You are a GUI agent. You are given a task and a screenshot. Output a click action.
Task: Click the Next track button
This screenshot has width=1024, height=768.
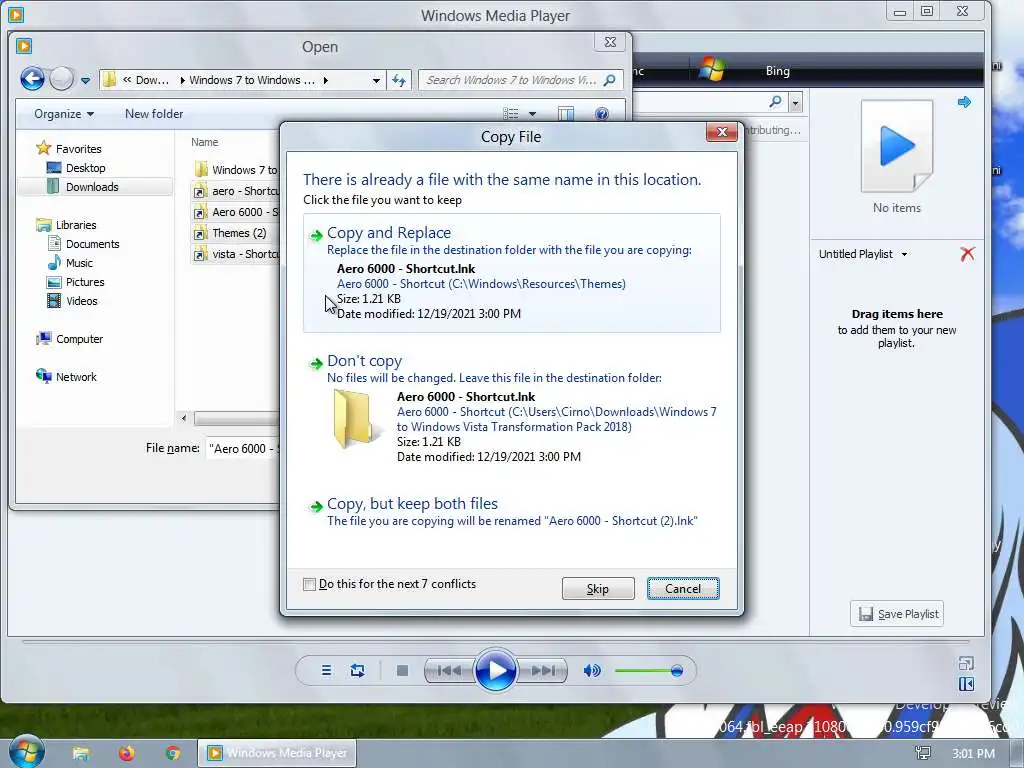pyautogui.click(x=543, y=671)
